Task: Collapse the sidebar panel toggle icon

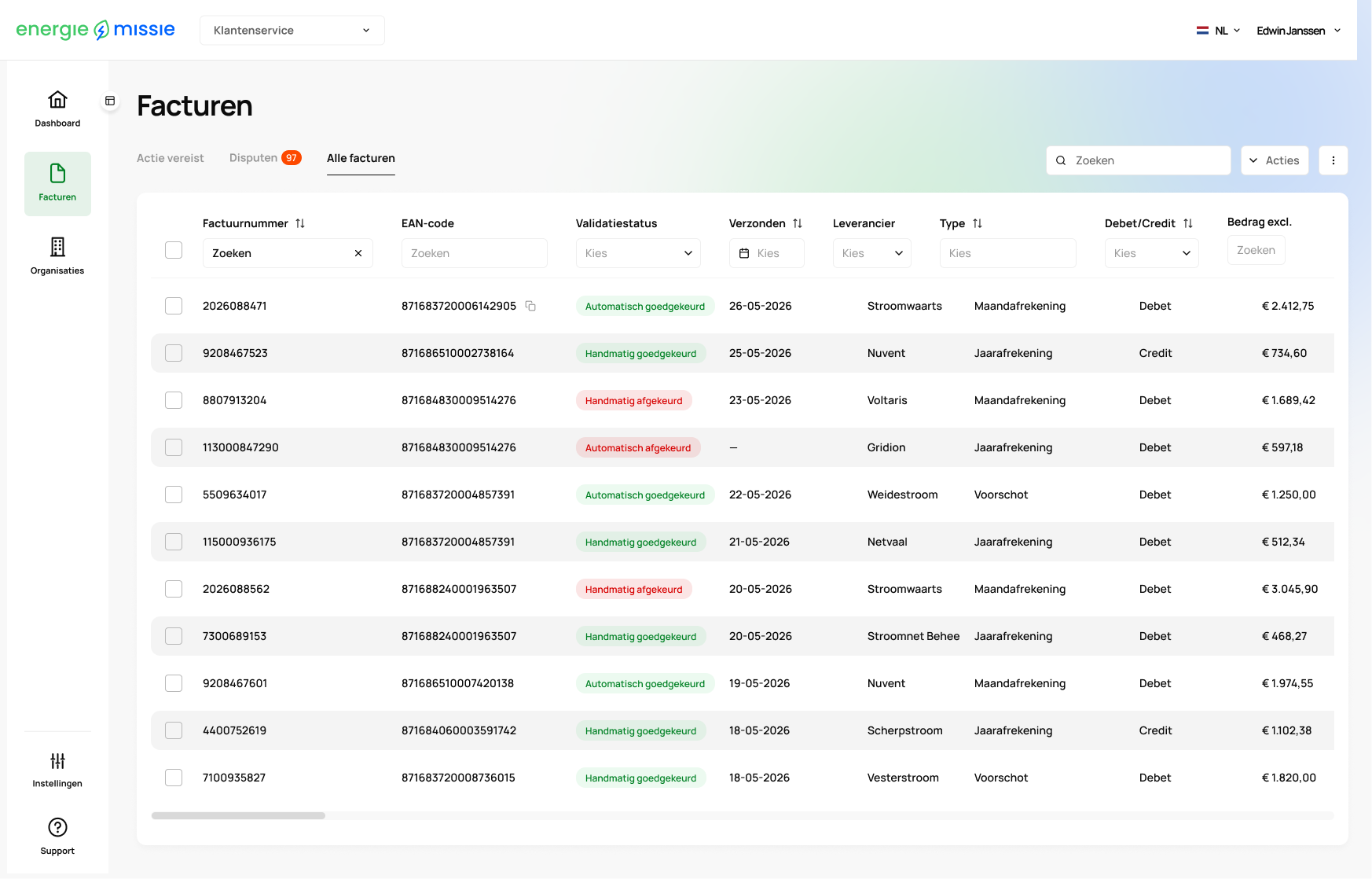Action: click(x=110, y=101)
